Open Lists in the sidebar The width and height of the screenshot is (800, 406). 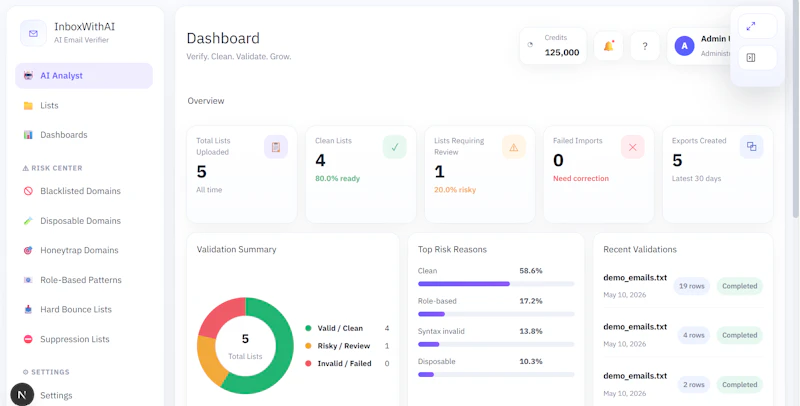click(x=84, y=106)
